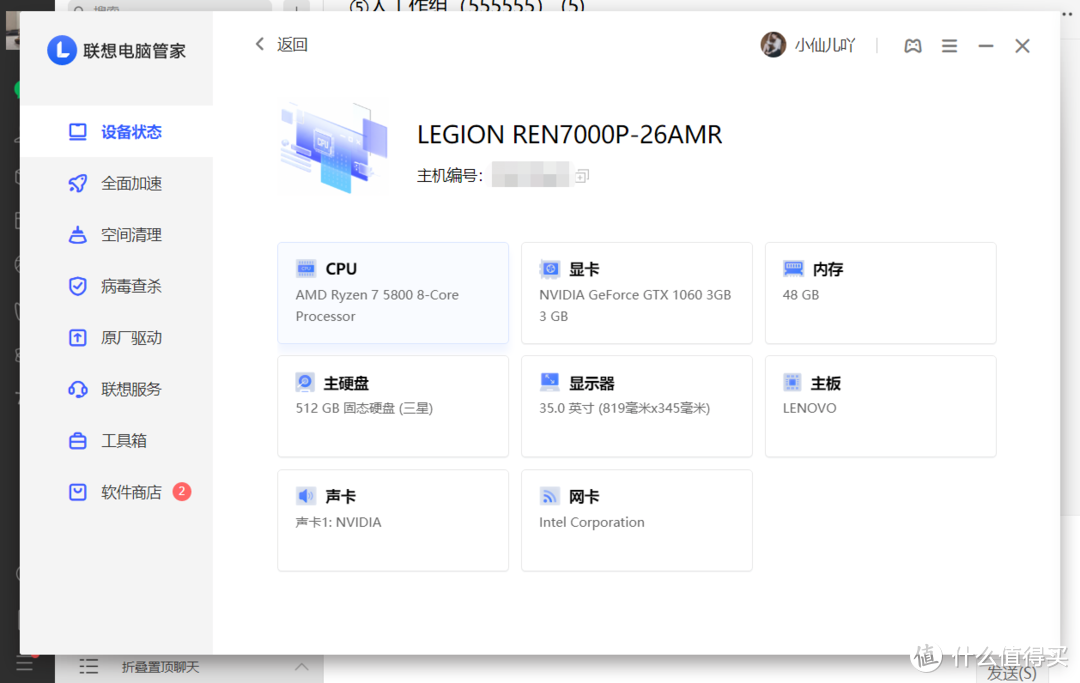Click the back chevron arrow

point(260,44)
